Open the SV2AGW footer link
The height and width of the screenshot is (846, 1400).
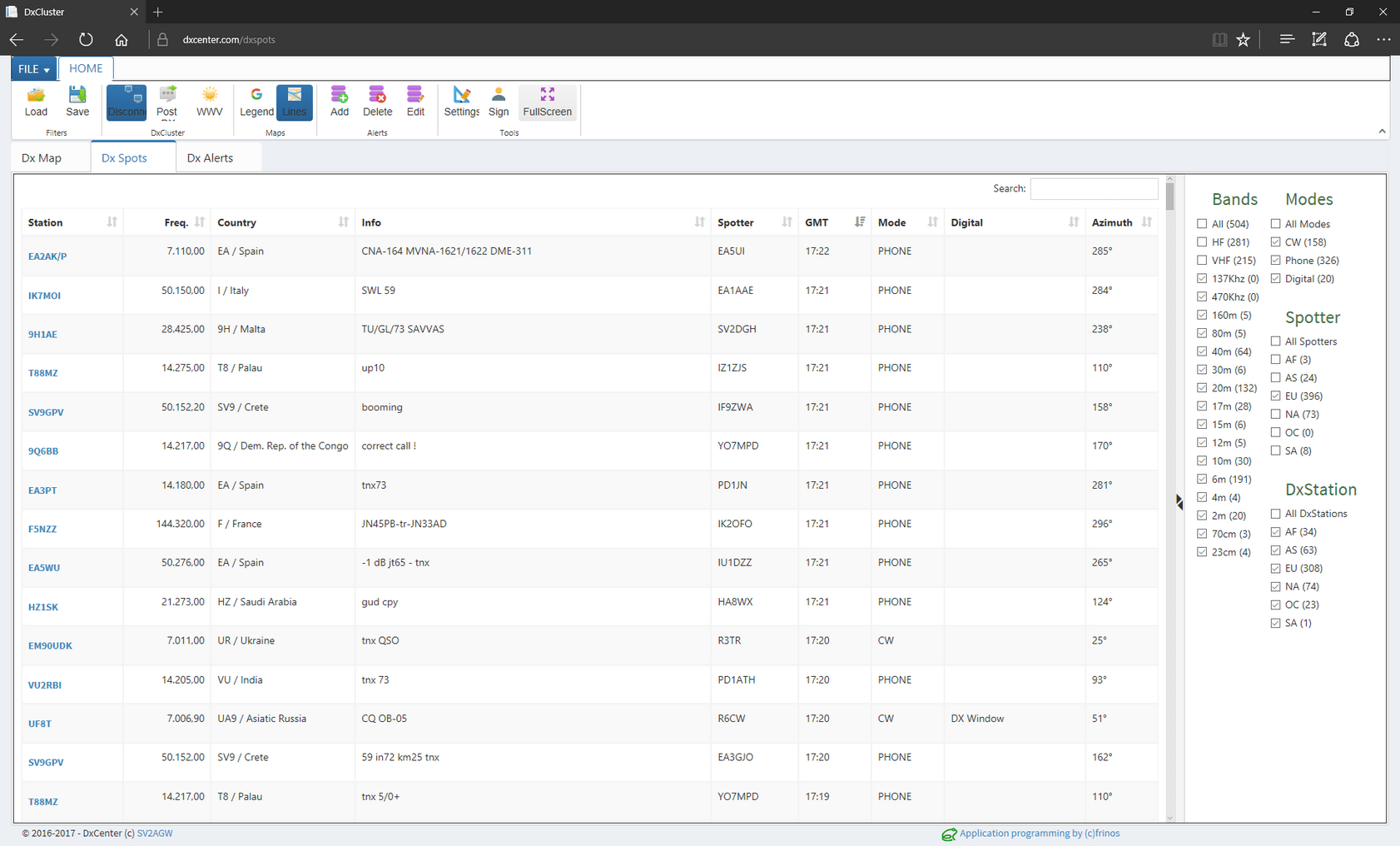coord(155,834)
